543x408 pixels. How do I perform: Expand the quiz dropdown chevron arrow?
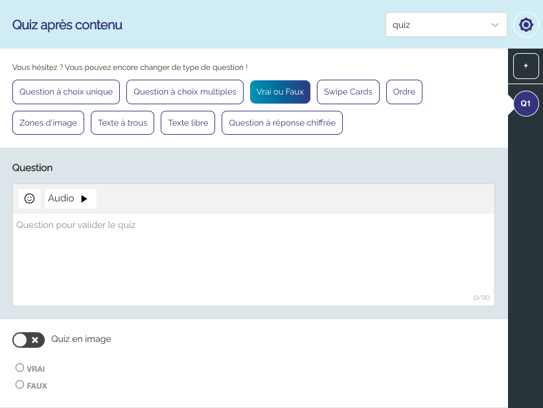(x=495, y=25)
